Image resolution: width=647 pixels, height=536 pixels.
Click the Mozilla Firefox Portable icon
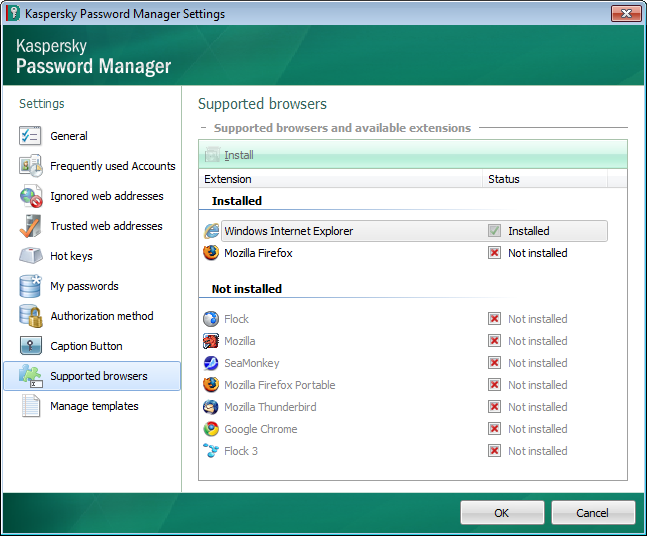point(211,385)
